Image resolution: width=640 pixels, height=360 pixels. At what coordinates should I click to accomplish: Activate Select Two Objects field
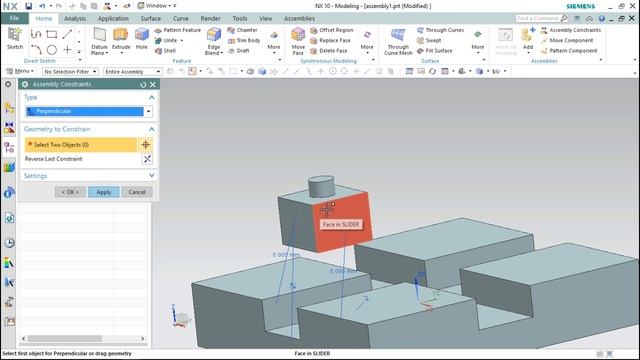(81, 144)
